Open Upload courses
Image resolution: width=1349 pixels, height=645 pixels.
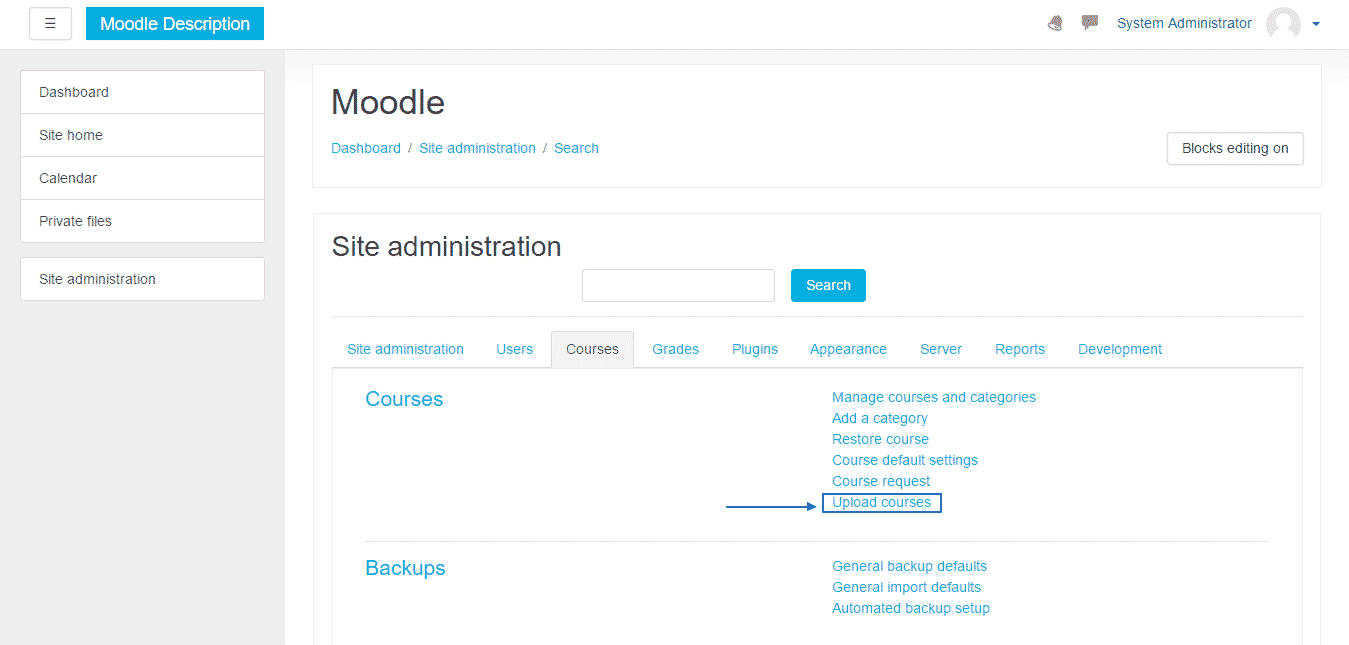(x=880, y=502)
